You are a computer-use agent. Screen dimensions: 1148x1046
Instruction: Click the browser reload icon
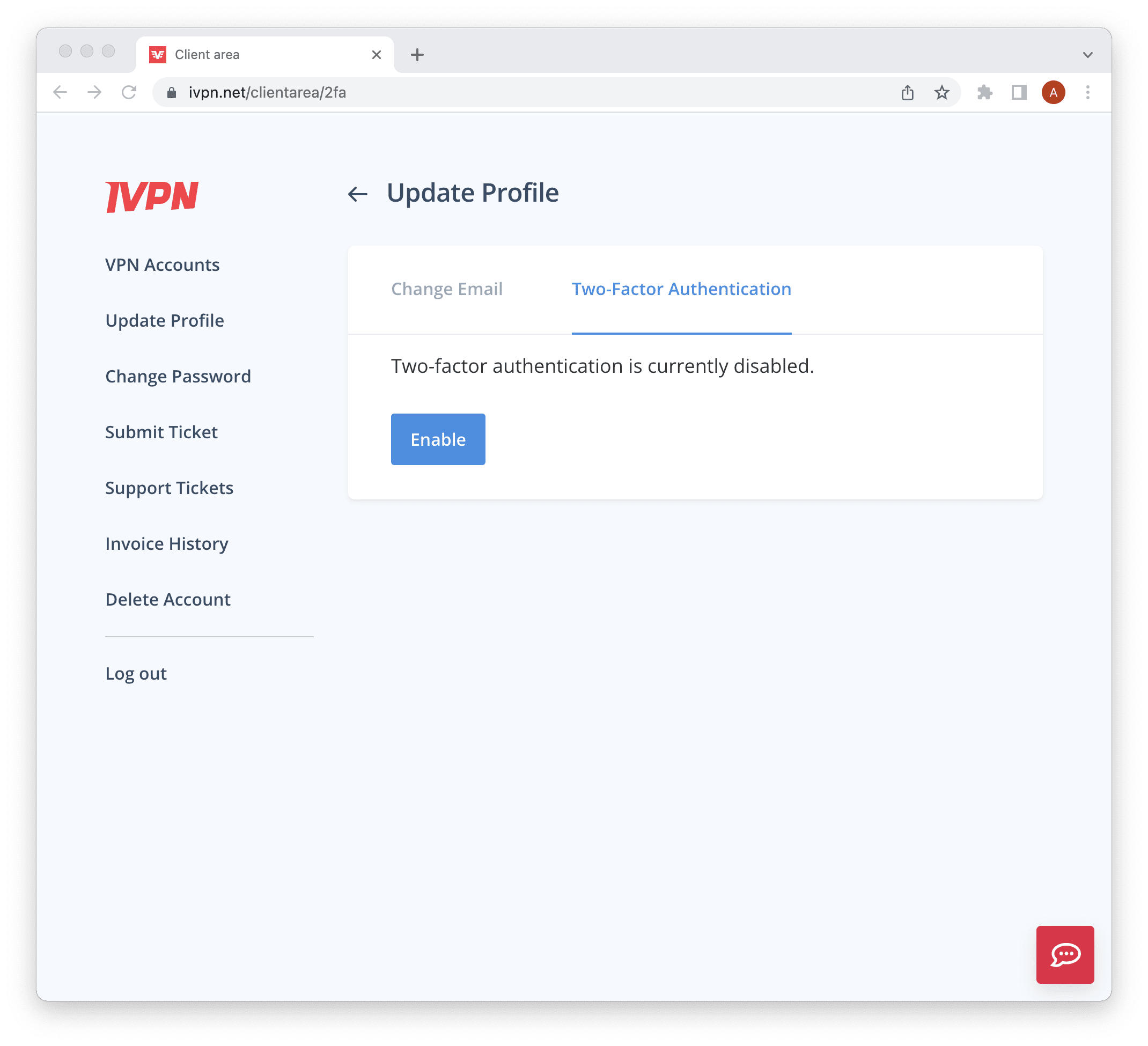(129, 92)
